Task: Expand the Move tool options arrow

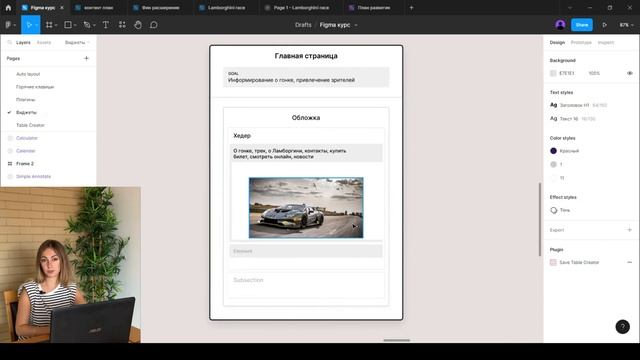Action: 36,25
